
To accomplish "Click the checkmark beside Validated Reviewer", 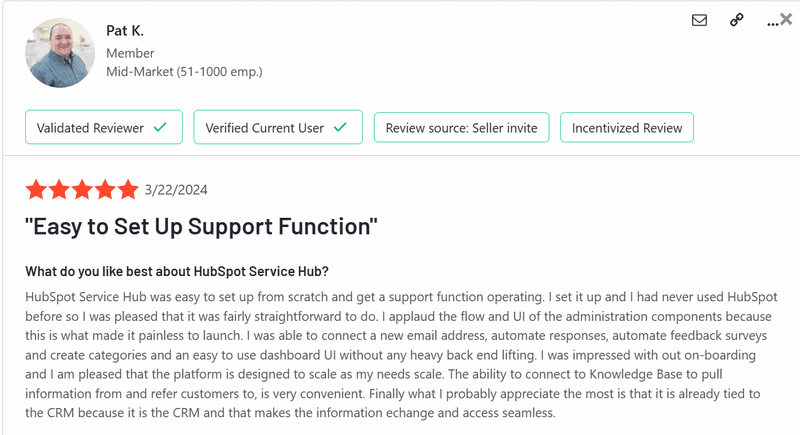I will (161, 128).
